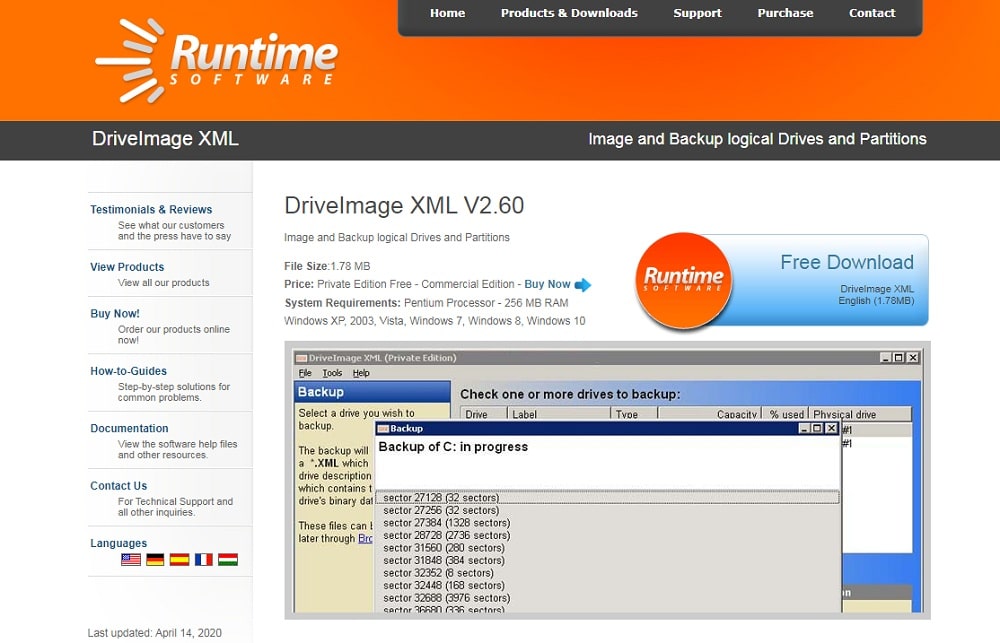Click the blue arrow beside Buy Now
This screenshot has height=643, width=1000.
click(583, 285)
